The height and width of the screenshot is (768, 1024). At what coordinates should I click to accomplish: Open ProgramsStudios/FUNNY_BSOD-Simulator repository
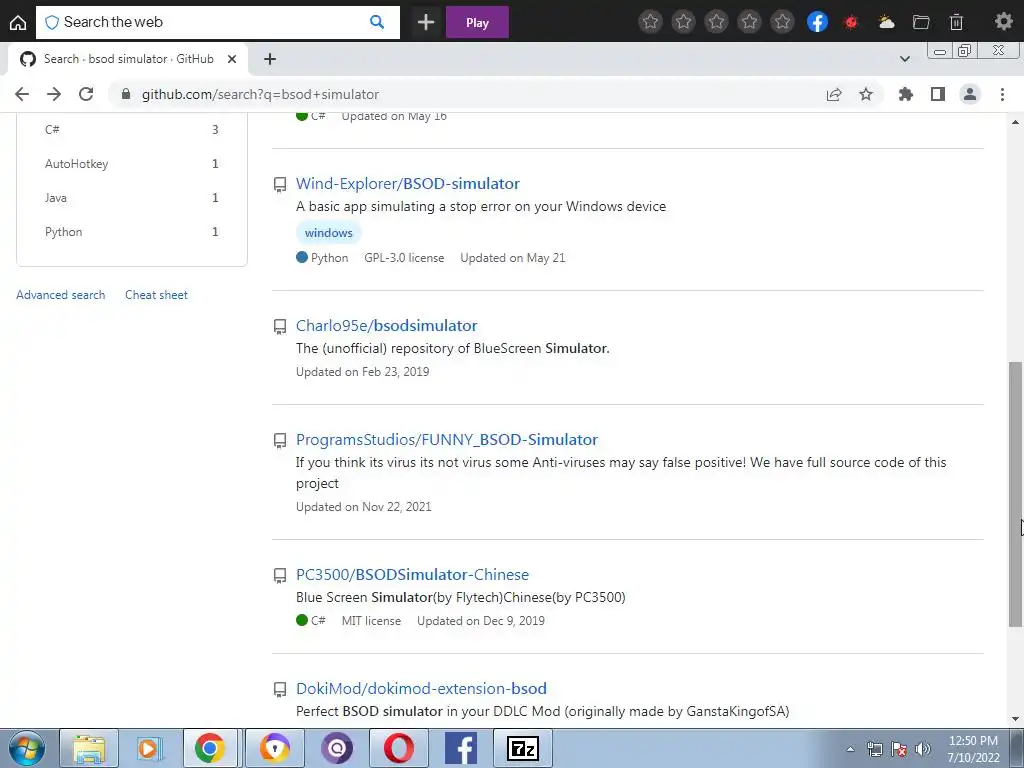click(x=447, y=440)
